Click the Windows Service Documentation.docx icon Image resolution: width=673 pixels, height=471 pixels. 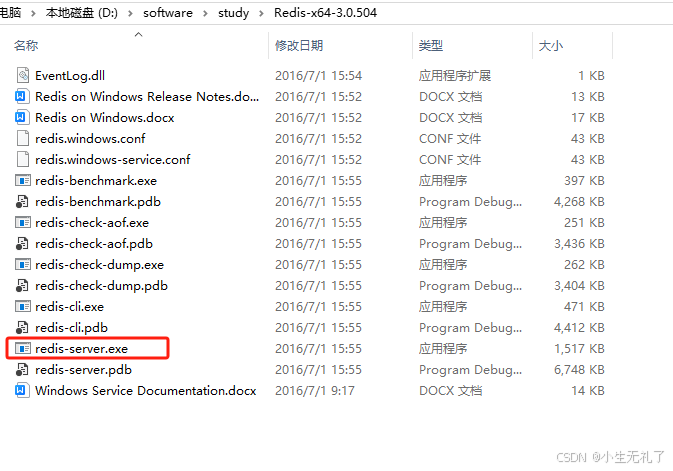click(x=23, y=391)
